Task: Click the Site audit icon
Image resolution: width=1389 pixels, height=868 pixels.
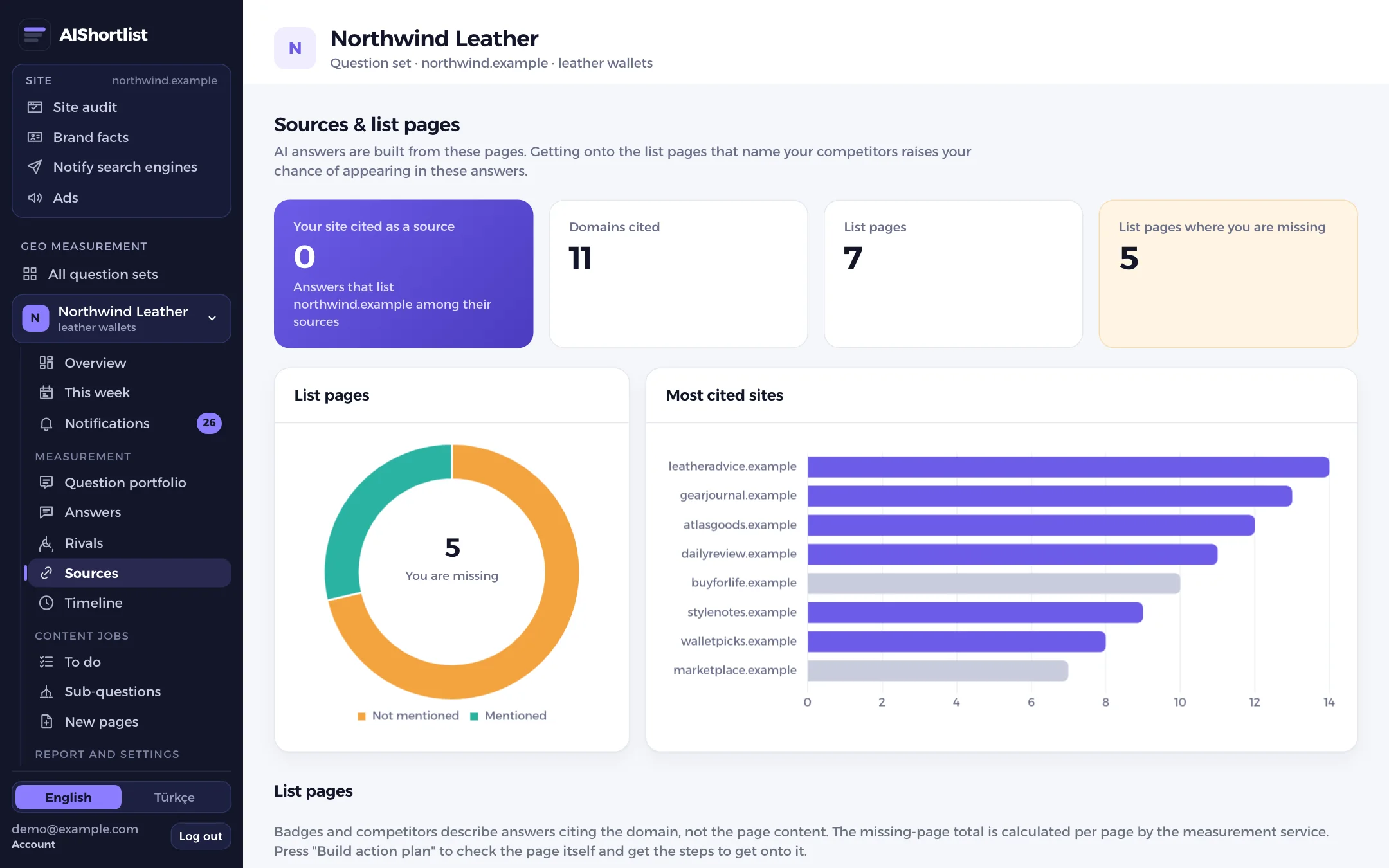Action: coord(35,107)
